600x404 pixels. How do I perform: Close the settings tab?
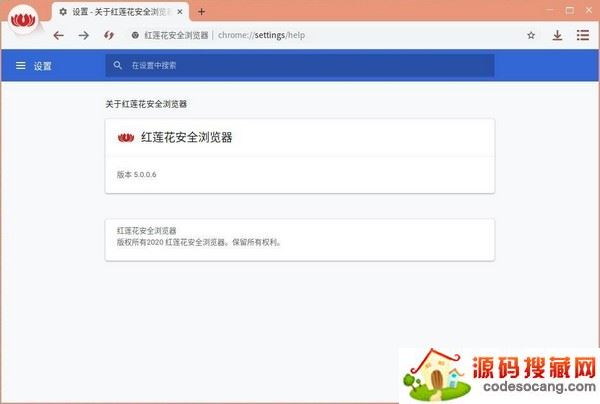coord(179,12)
